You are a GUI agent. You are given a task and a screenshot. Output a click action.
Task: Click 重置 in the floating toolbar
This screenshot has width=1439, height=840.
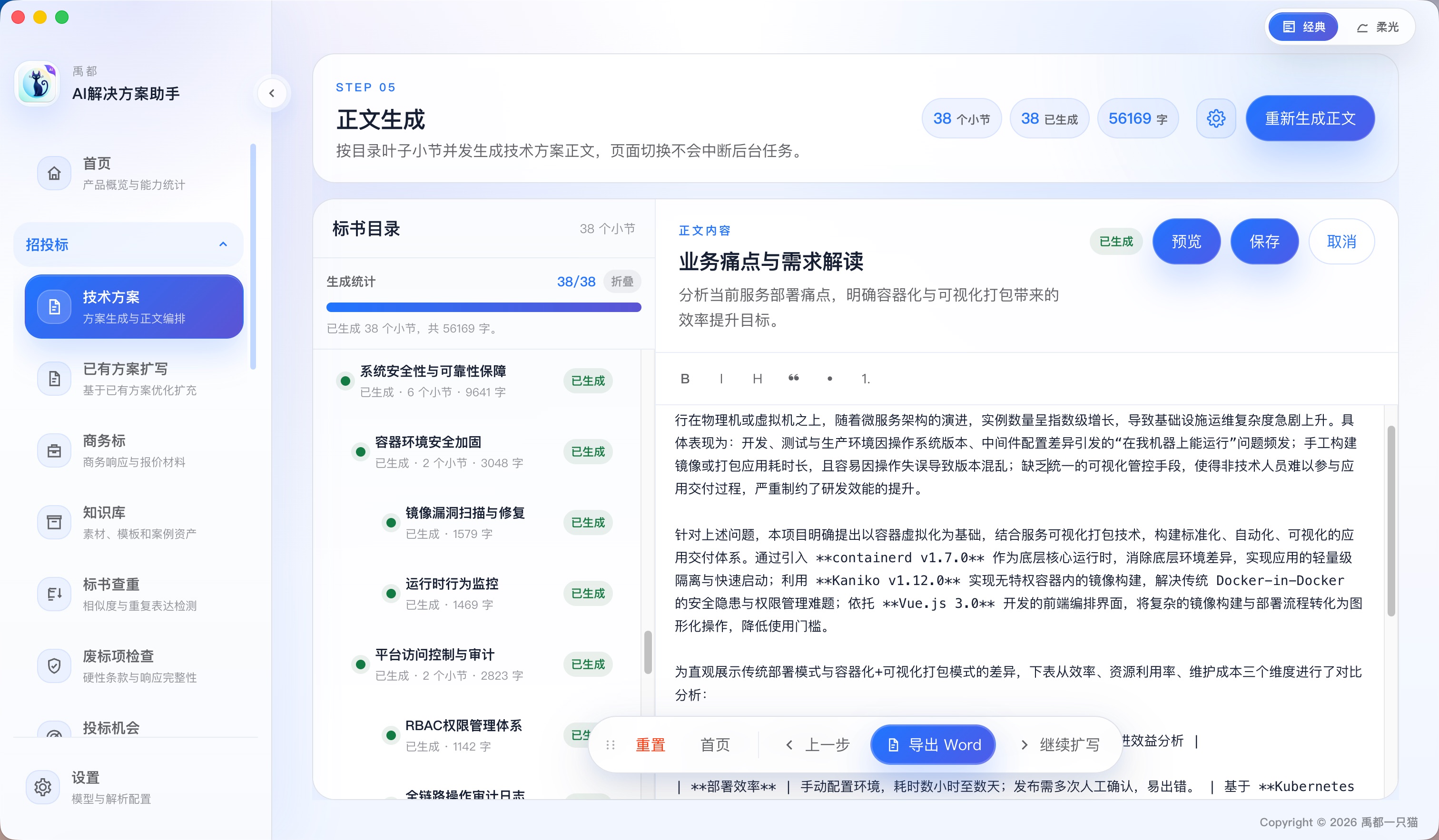click(651, 745)
